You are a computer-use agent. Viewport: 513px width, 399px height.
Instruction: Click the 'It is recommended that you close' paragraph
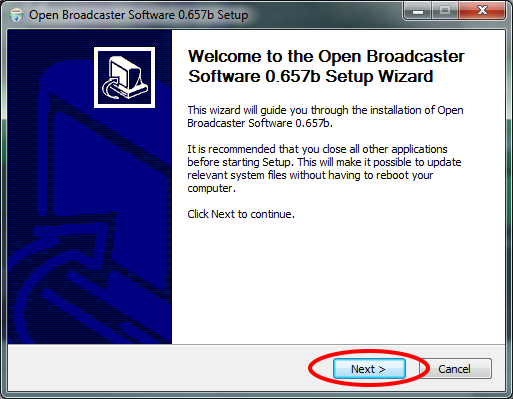point(324,169)
